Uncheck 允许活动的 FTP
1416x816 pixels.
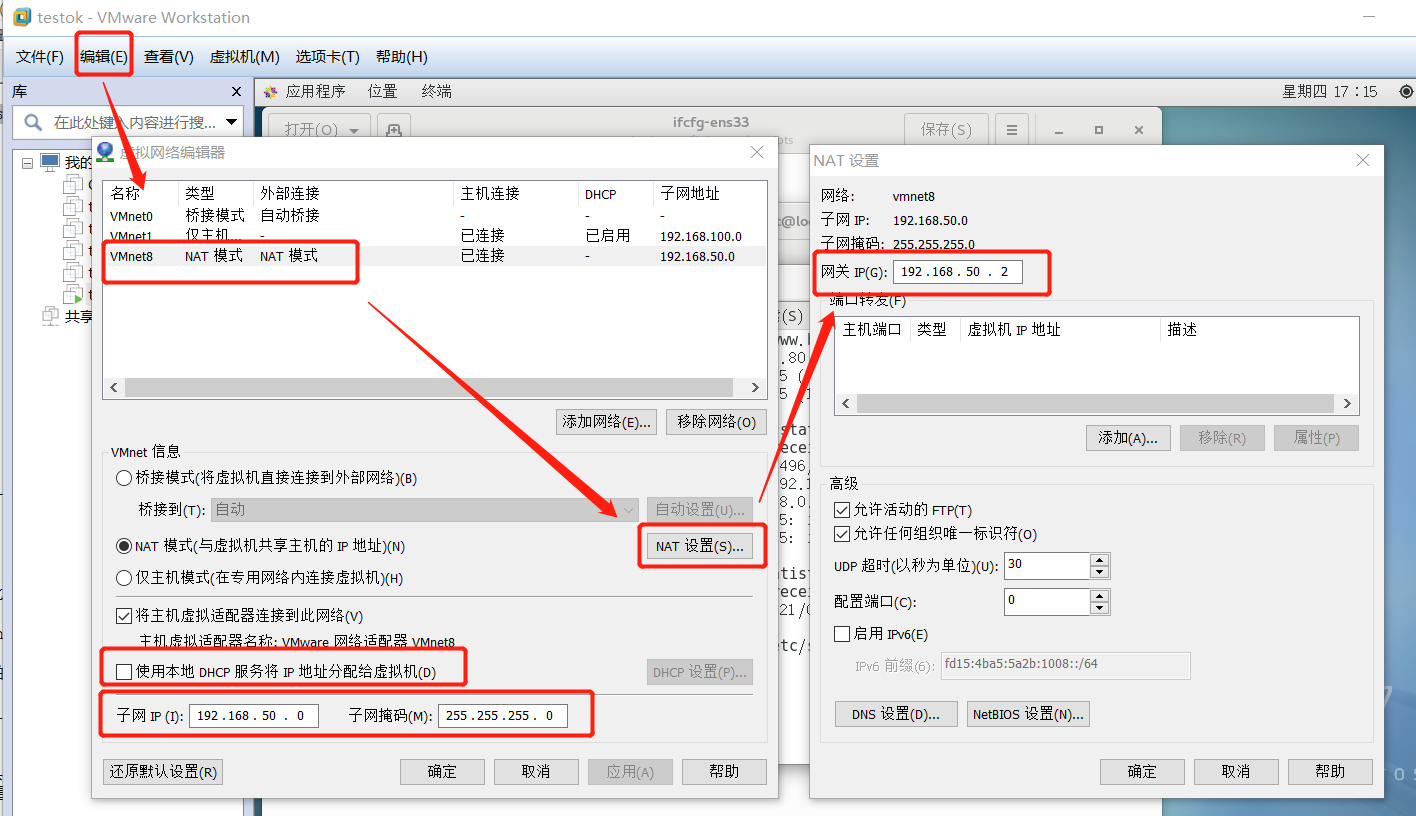tap(842, 510)
